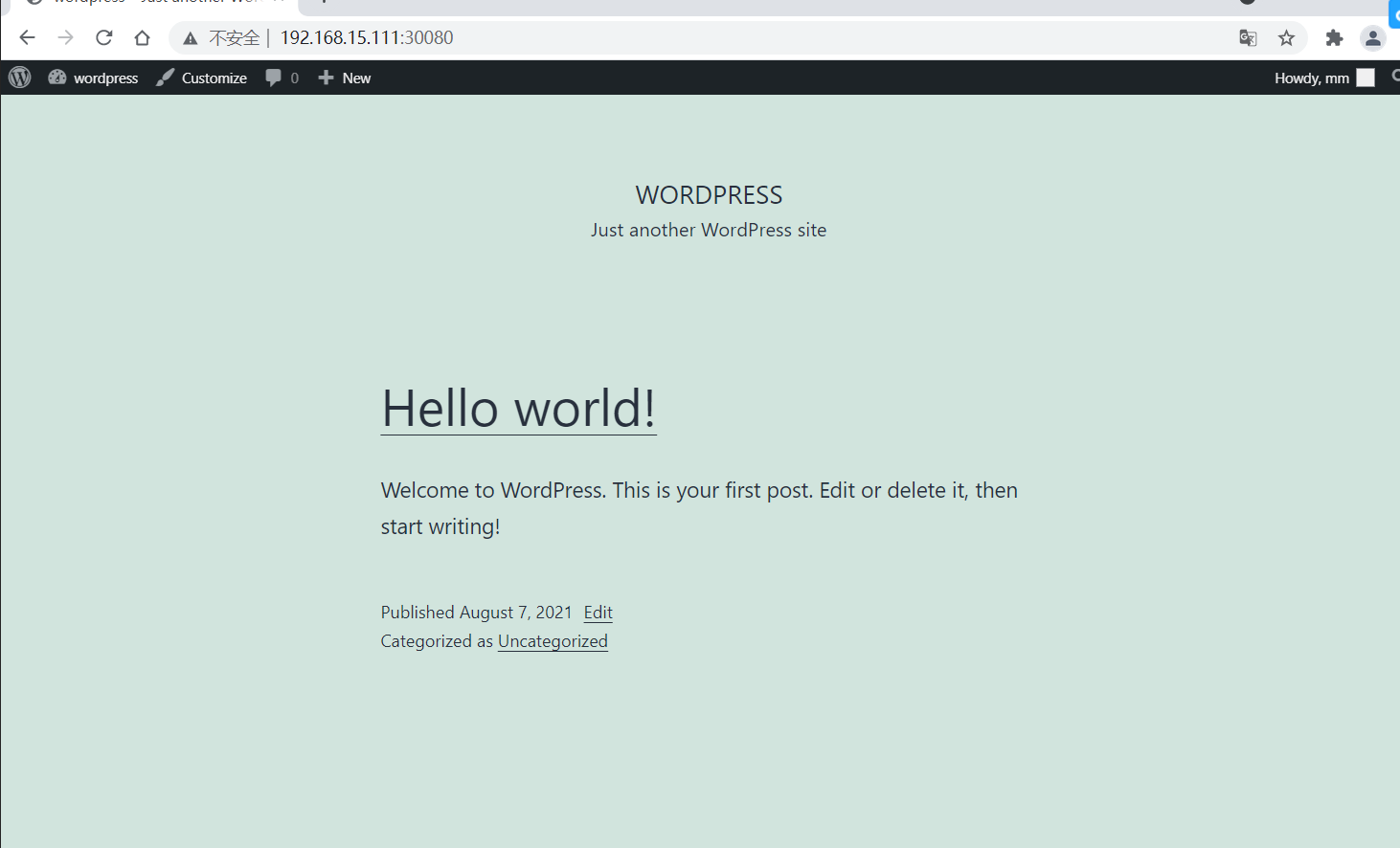Open the Hello world! post
The width and height of the screenshot is (1400, 848).
point(519,409)
